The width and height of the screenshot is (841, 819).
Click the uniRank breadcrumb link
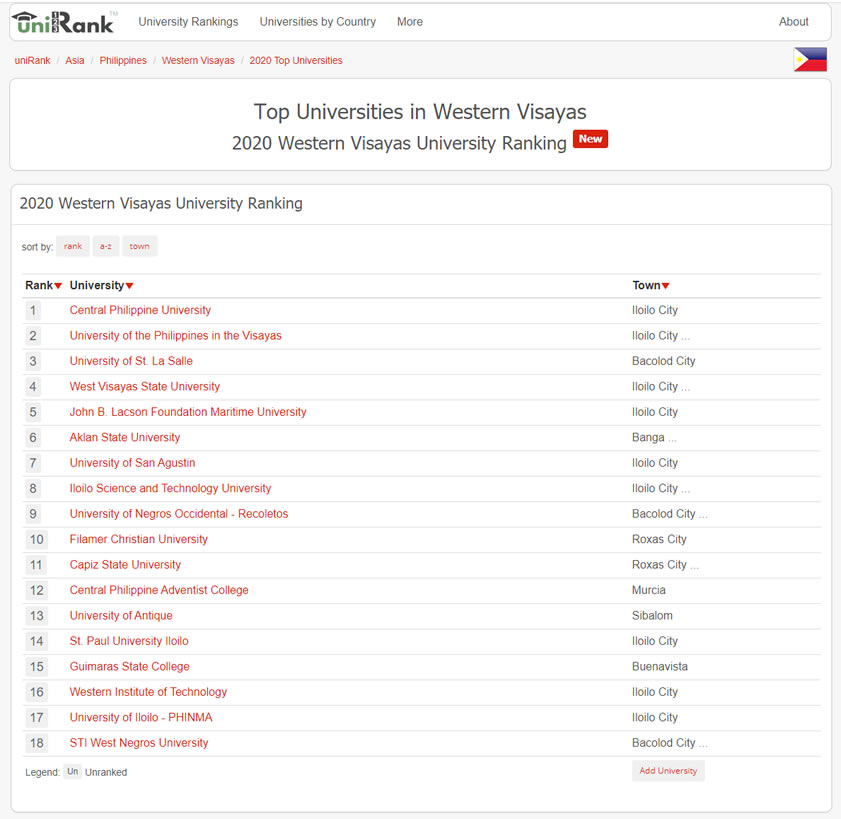pyautogui.click(x=32, y=61)
